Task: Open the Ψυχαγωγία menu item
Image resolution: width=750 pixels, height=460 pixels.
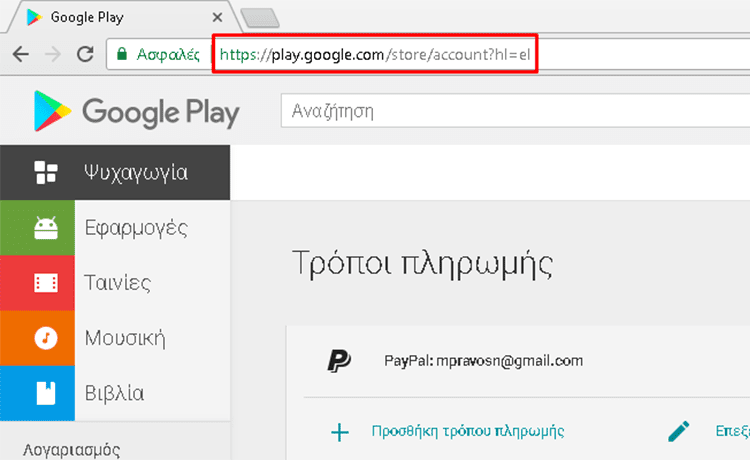Action: [115, 173]
